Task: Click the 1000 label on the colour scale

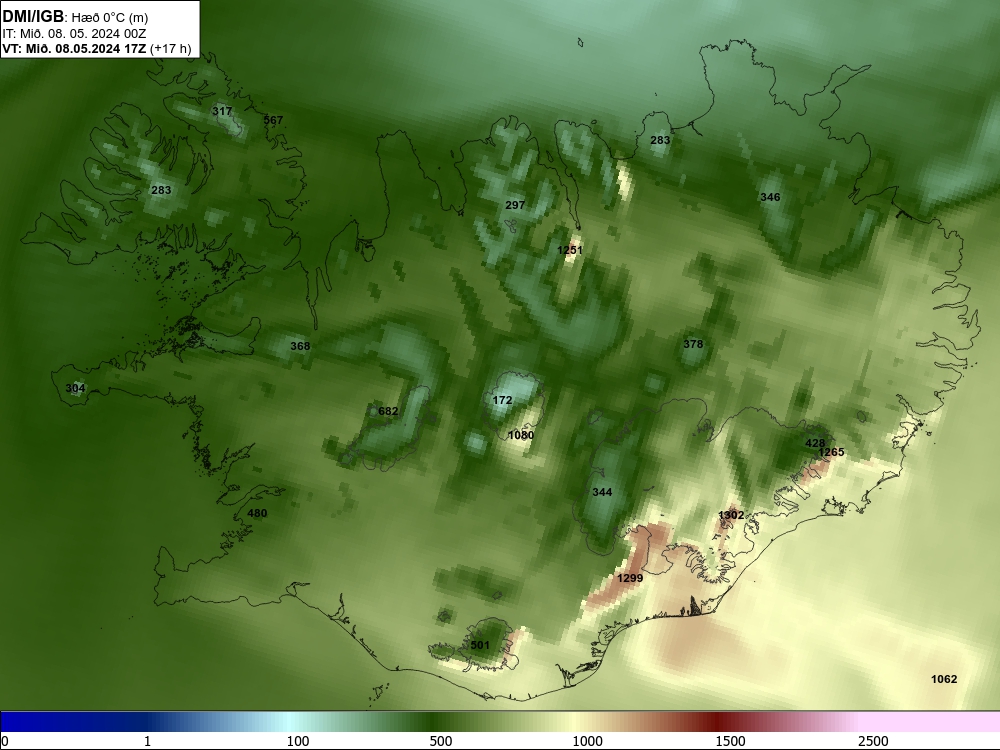Action: (587, 741)
